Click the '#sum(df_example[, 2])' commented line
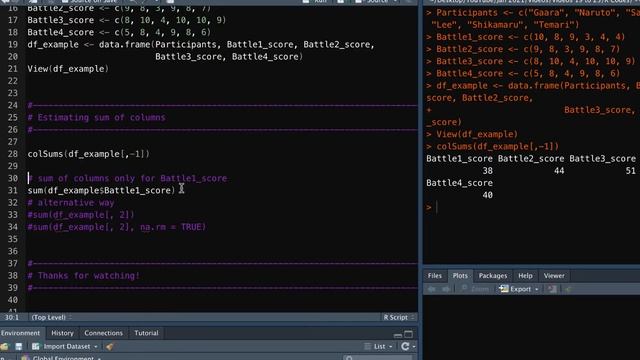Viewport: 640px width, 360px height. [81, 215]
